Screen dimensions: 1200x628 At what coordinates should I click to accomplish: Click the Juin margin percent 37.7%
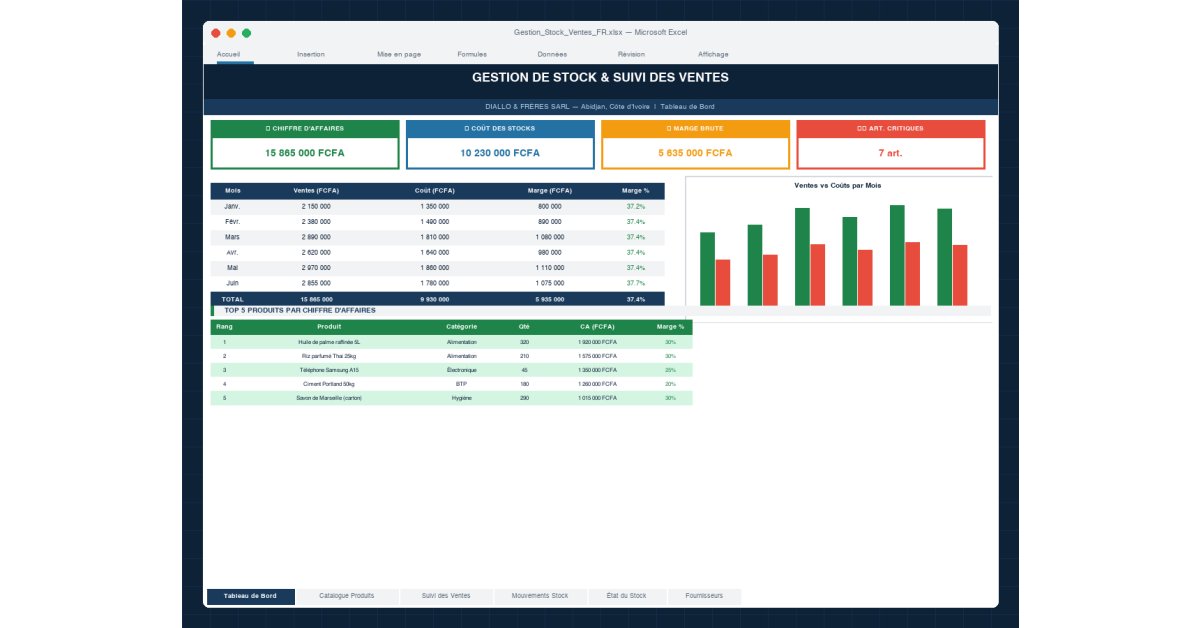coord(636,283)
